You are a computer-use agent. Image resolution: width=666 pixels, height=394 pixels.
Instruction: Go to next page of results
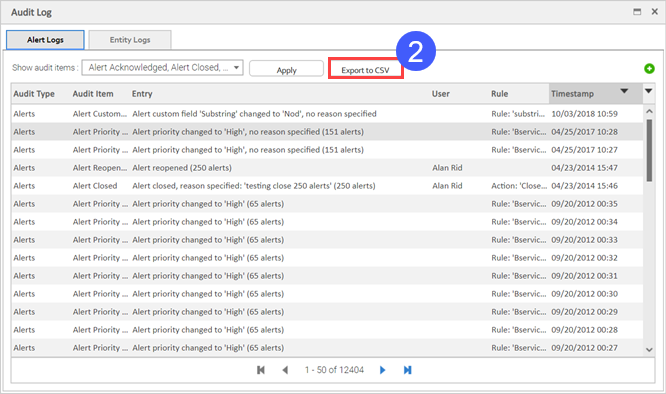(x=382, y=370)
